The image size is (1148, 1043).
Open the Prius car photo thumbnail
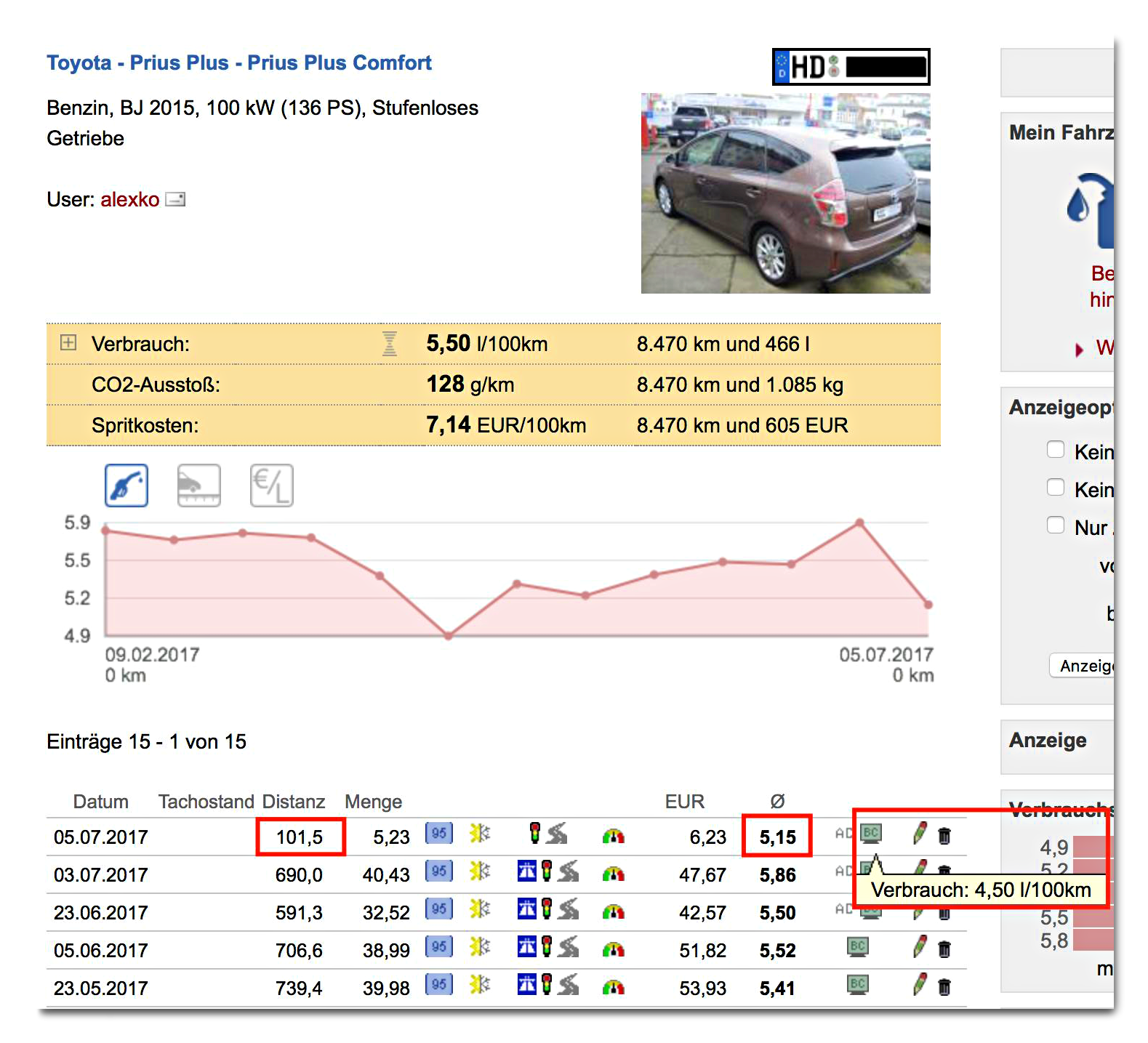[785, 193]
